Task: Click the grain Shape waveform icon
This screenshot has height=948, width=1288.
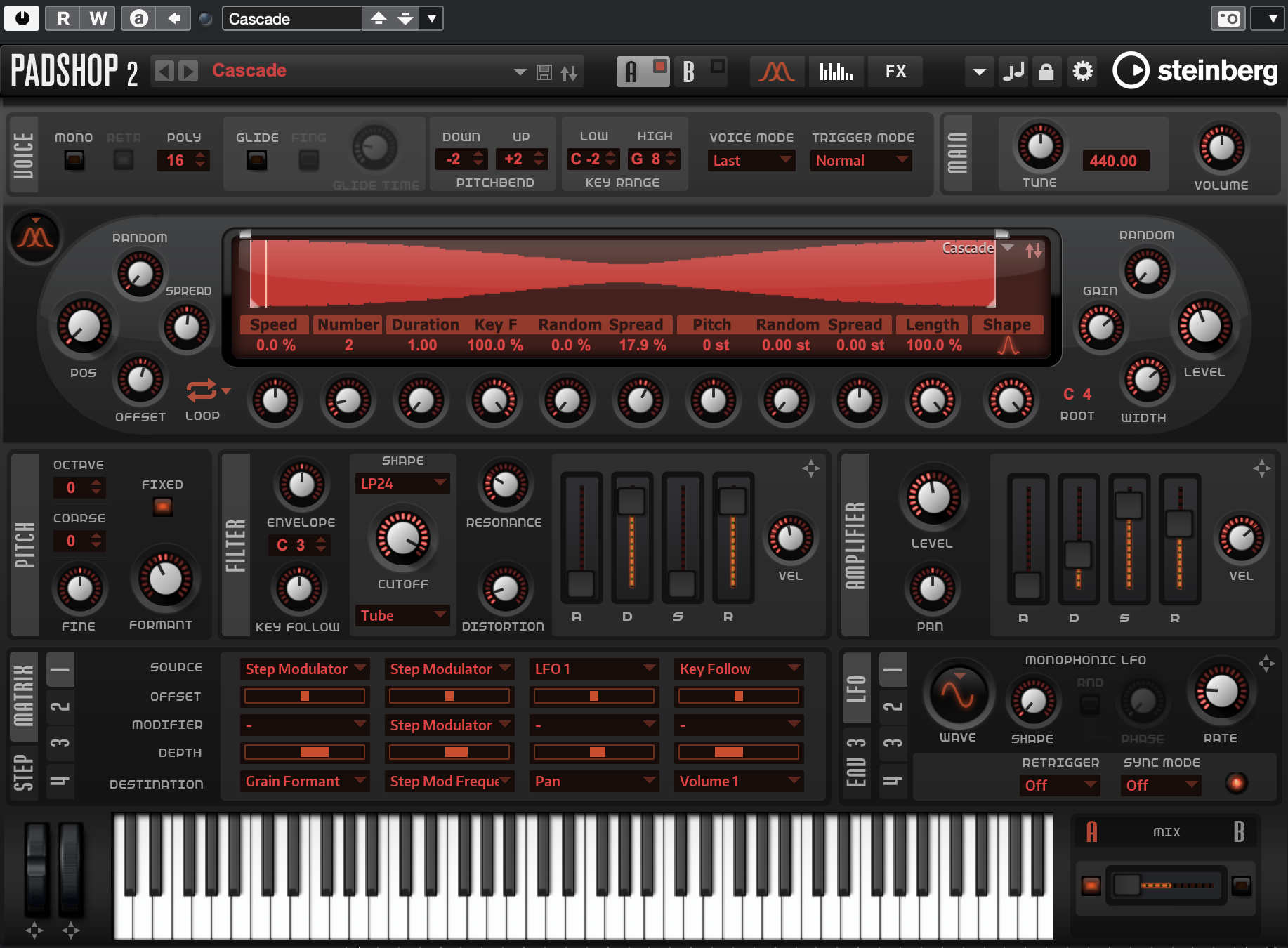Action: pos(1008,345)
